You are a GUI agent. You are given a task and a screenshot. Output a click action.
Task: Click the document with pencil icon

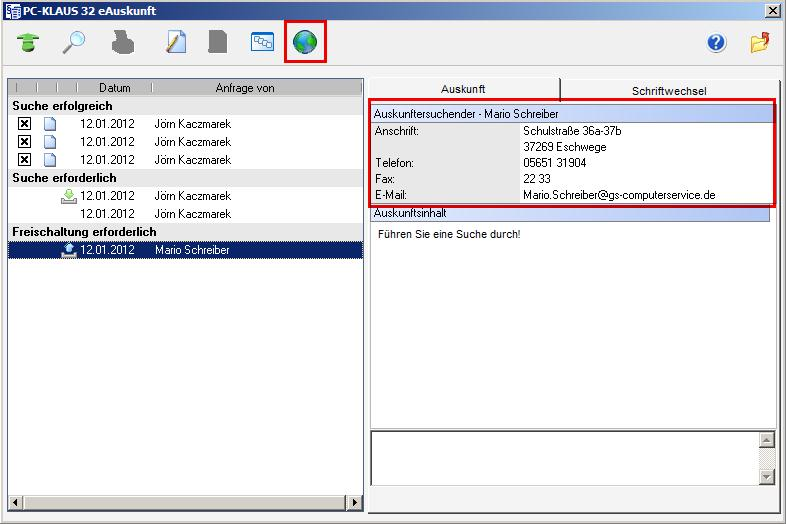[x=176, y=42]
